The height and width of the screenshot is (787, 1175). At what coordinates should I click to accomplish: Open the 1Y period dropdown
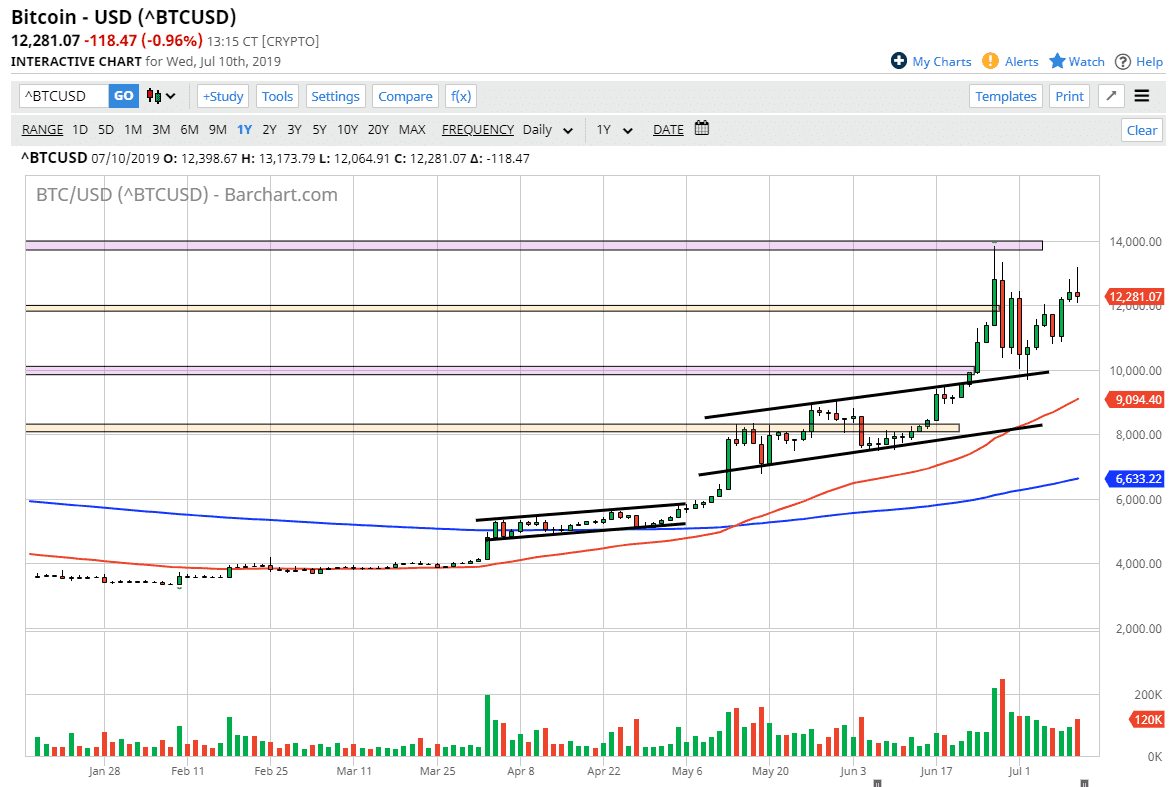pos(615,129)
